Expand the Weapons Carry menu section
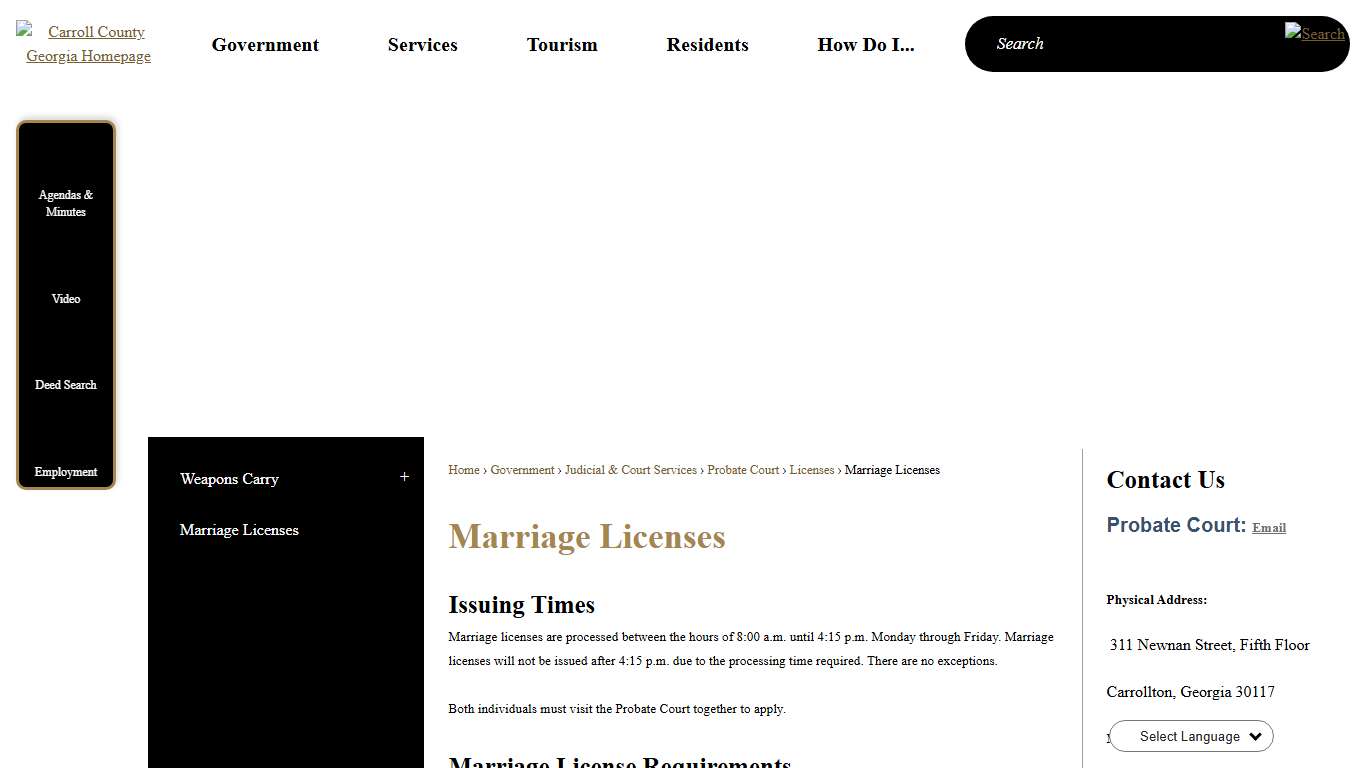Viewport: 1366px width, 768px height. coord(404,477)
